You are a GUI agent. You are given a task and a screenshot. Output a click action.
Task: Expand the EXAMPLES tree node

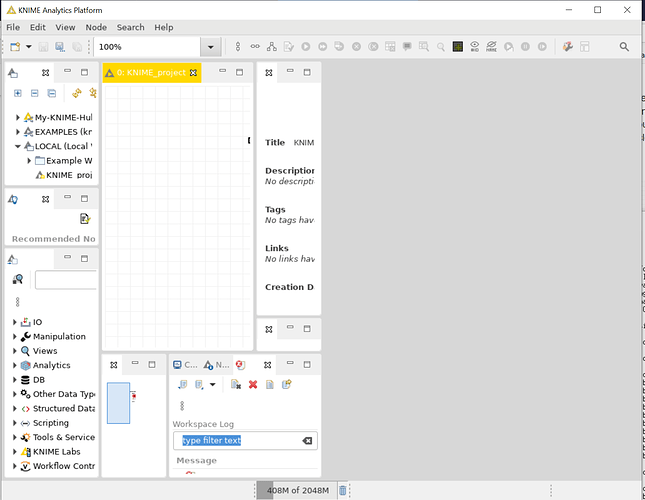click(x=17, y=132)
